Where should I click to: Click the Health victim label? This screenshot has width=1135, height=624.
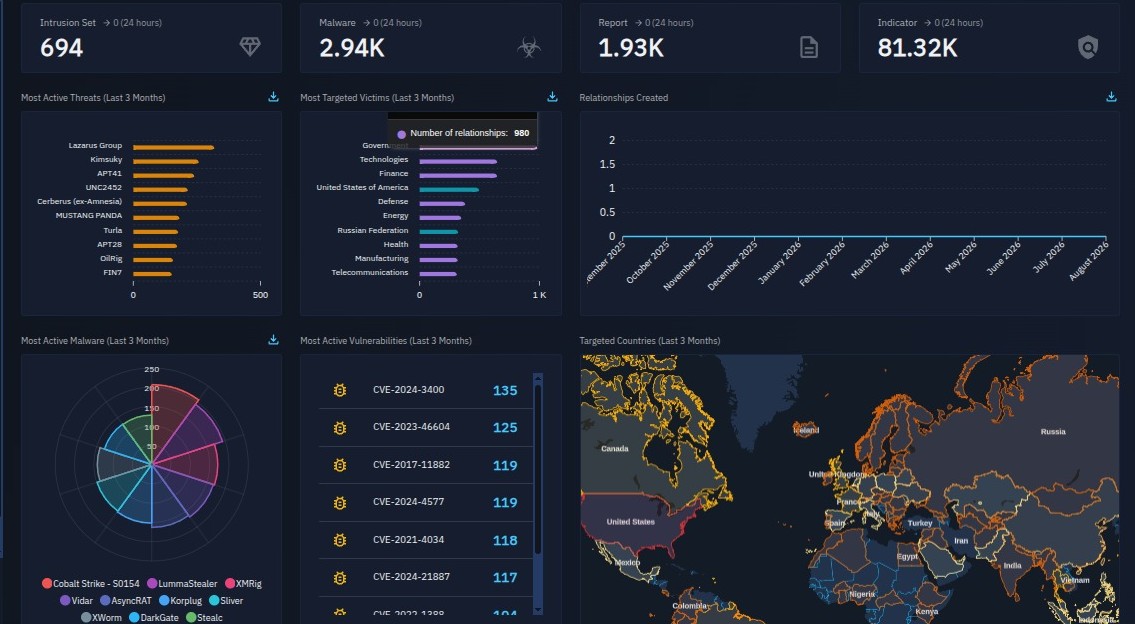pyautogui.click(x=396, y=245)
